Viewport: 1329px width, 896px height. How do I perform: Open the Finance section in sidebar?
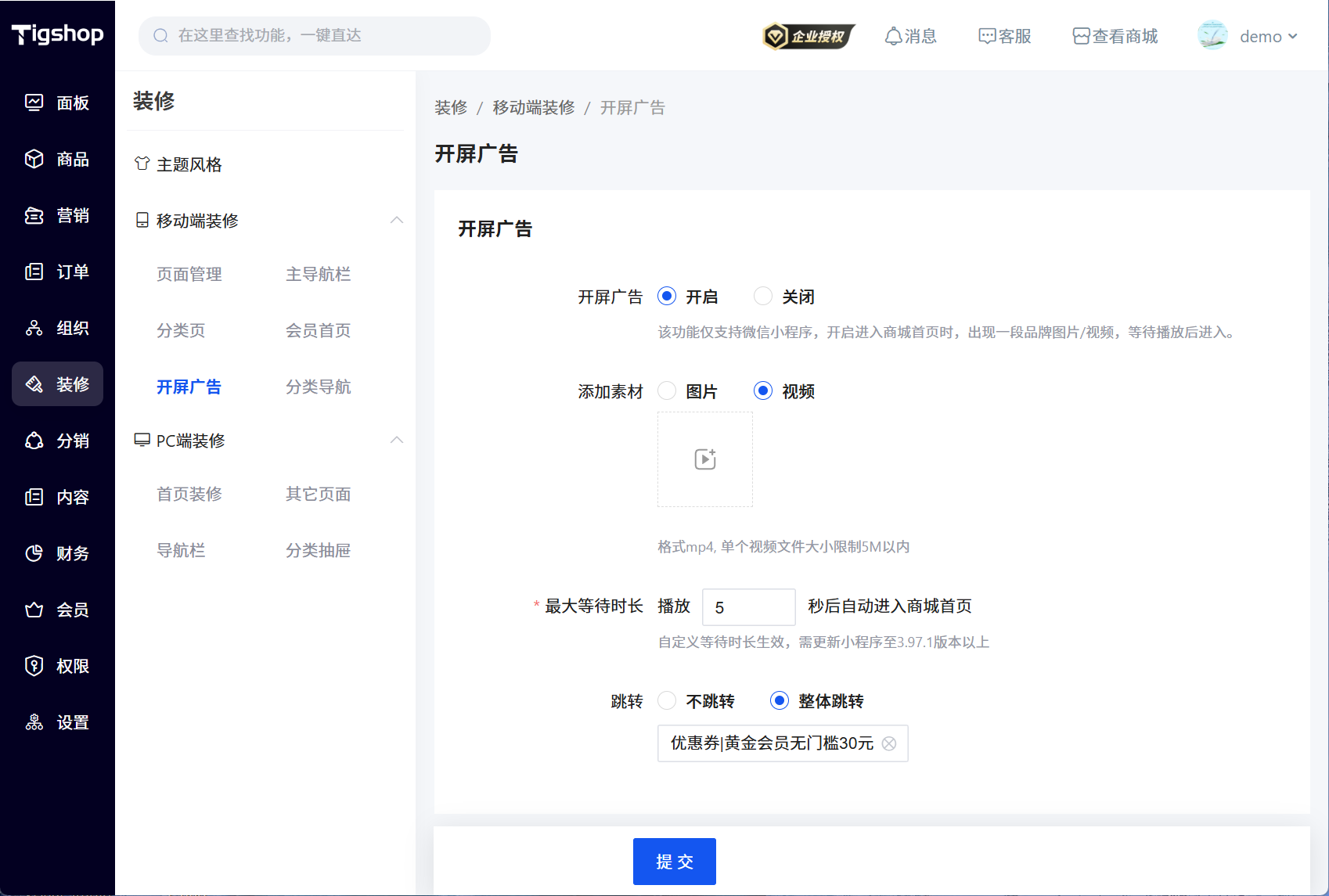(57, 554)
